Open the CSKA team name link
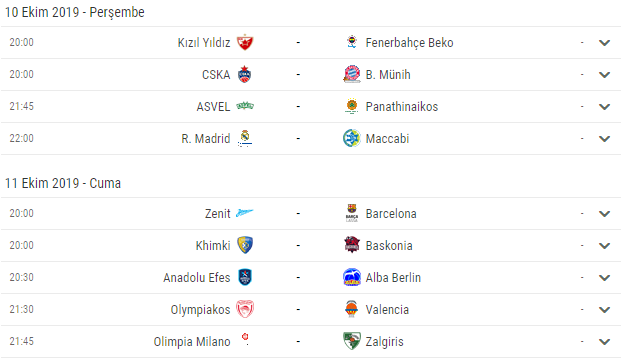Screen dimensions: 623x360 [x=216, y=75]
